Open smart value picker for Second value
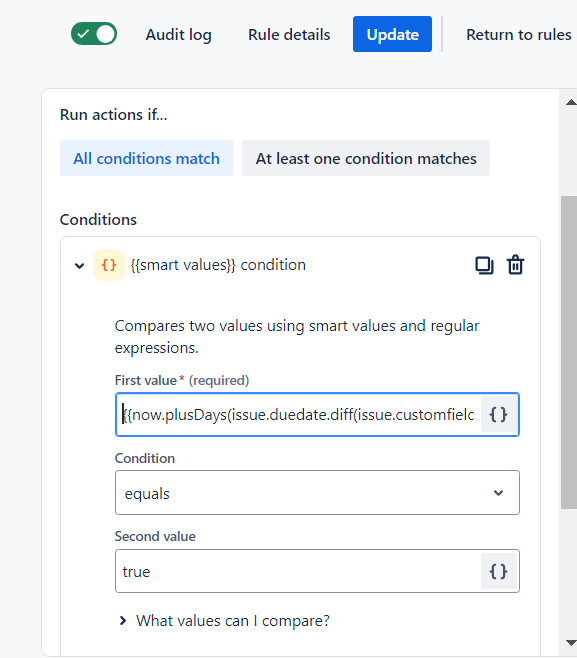 [499, 571]
